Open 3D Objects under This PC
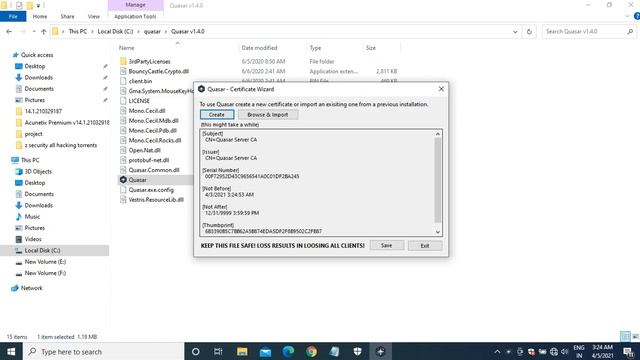The width and height of the screenshot is (640, 360). coord(38,171)
